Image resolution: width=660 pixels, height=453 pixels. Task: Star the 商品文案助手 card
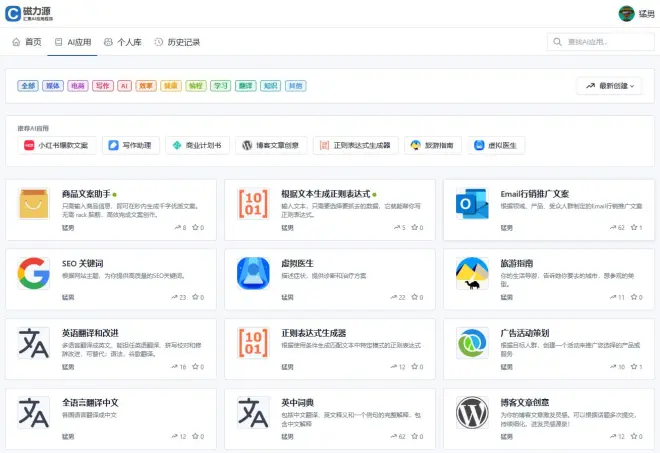[194, 228]
